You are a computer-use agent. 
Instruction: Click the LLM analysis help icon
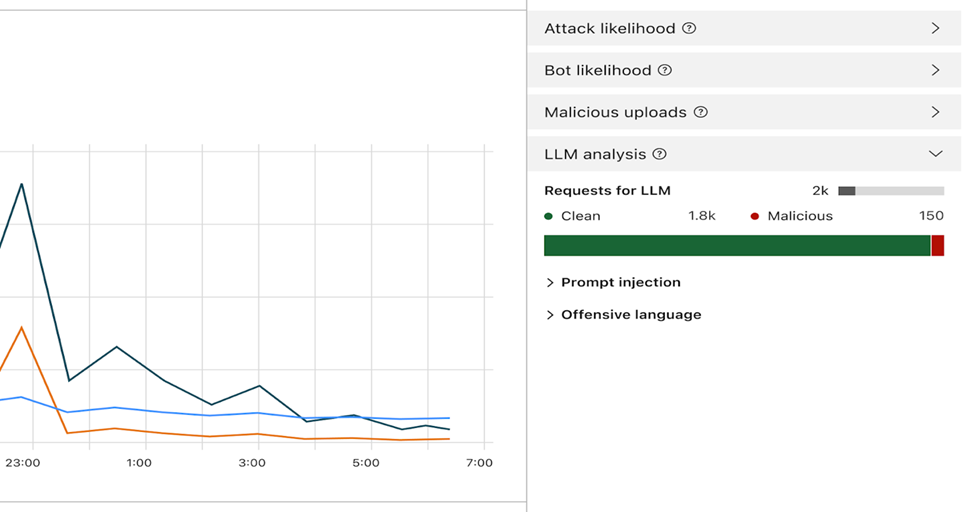click(659, 155)
